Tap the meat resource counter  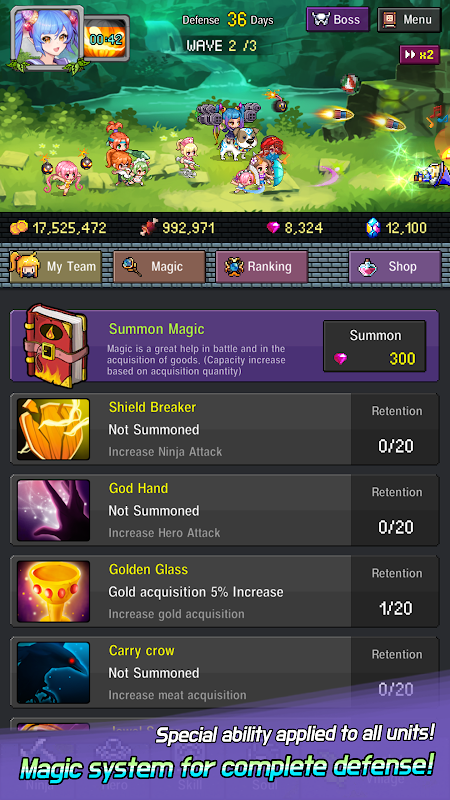pyautogui.click(x=178, y=228)
